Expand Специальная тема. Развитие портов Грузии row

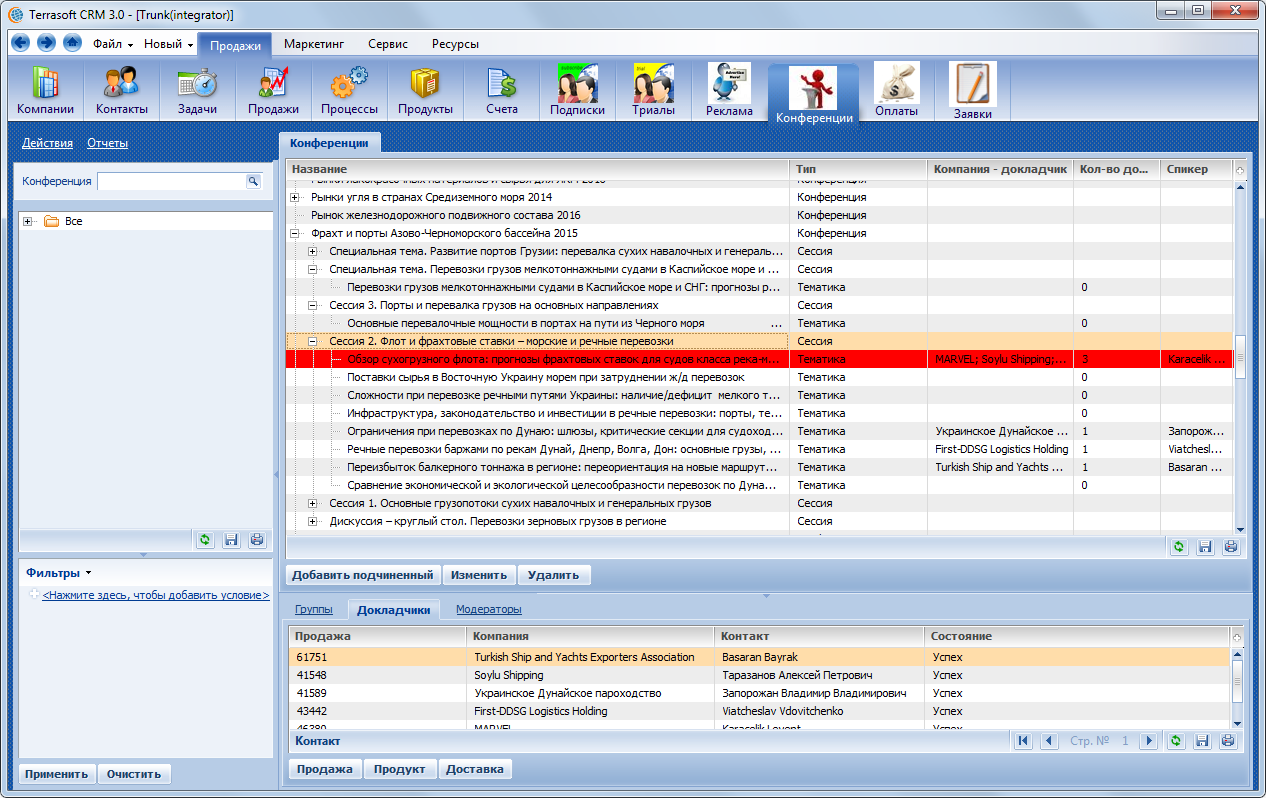click(313, 251)
